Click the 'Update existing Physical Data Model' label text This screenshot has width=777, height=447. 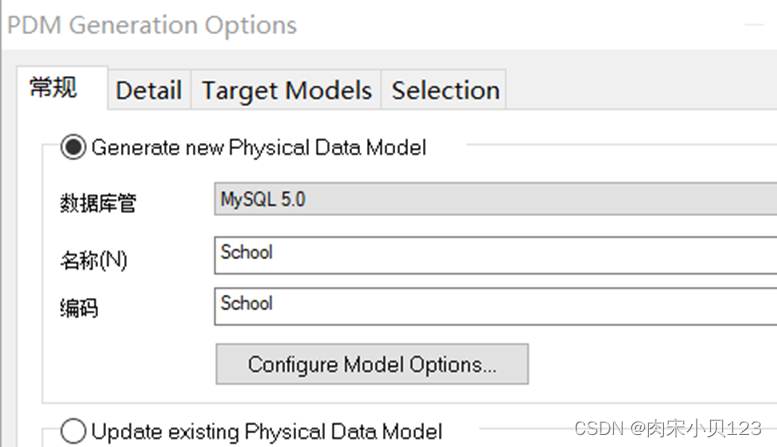coord(267,431)
